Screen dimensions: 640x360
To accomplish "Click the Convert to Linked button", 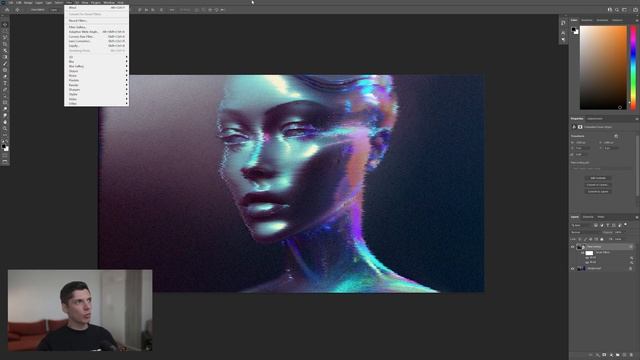I will [x=598, y=185].
